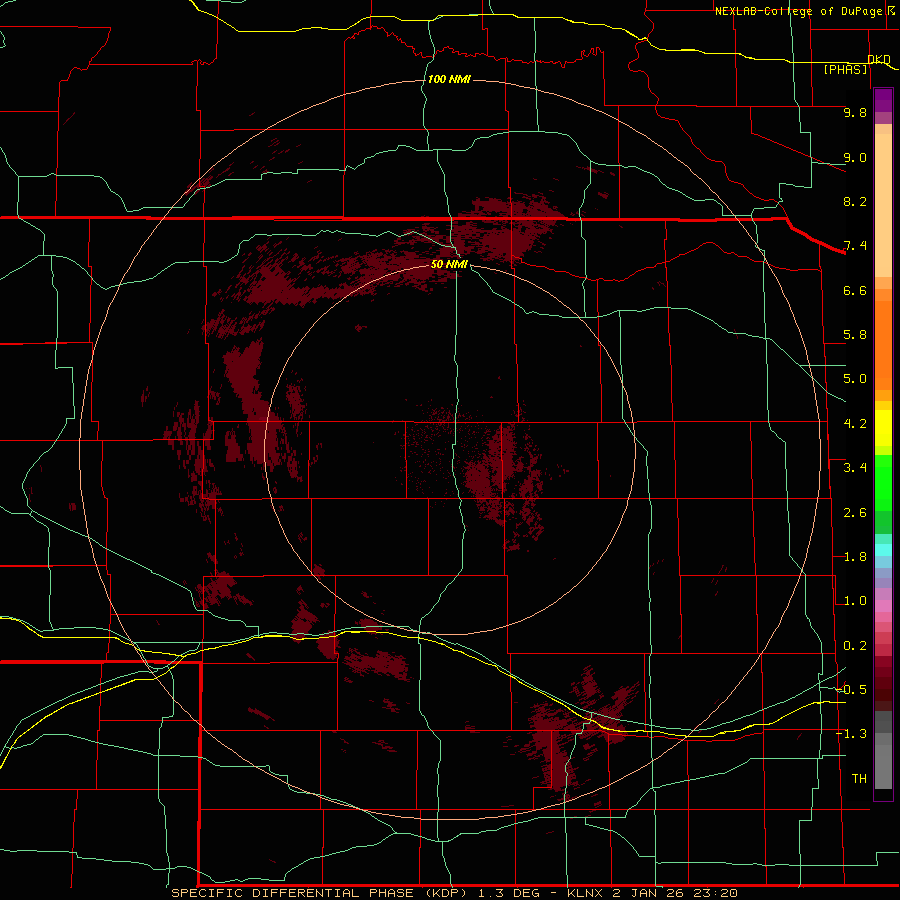Click the gray bottom segment of color bar
Viewport: 900px width, 900px height.
pyautogui.click(x=883, y=766)
